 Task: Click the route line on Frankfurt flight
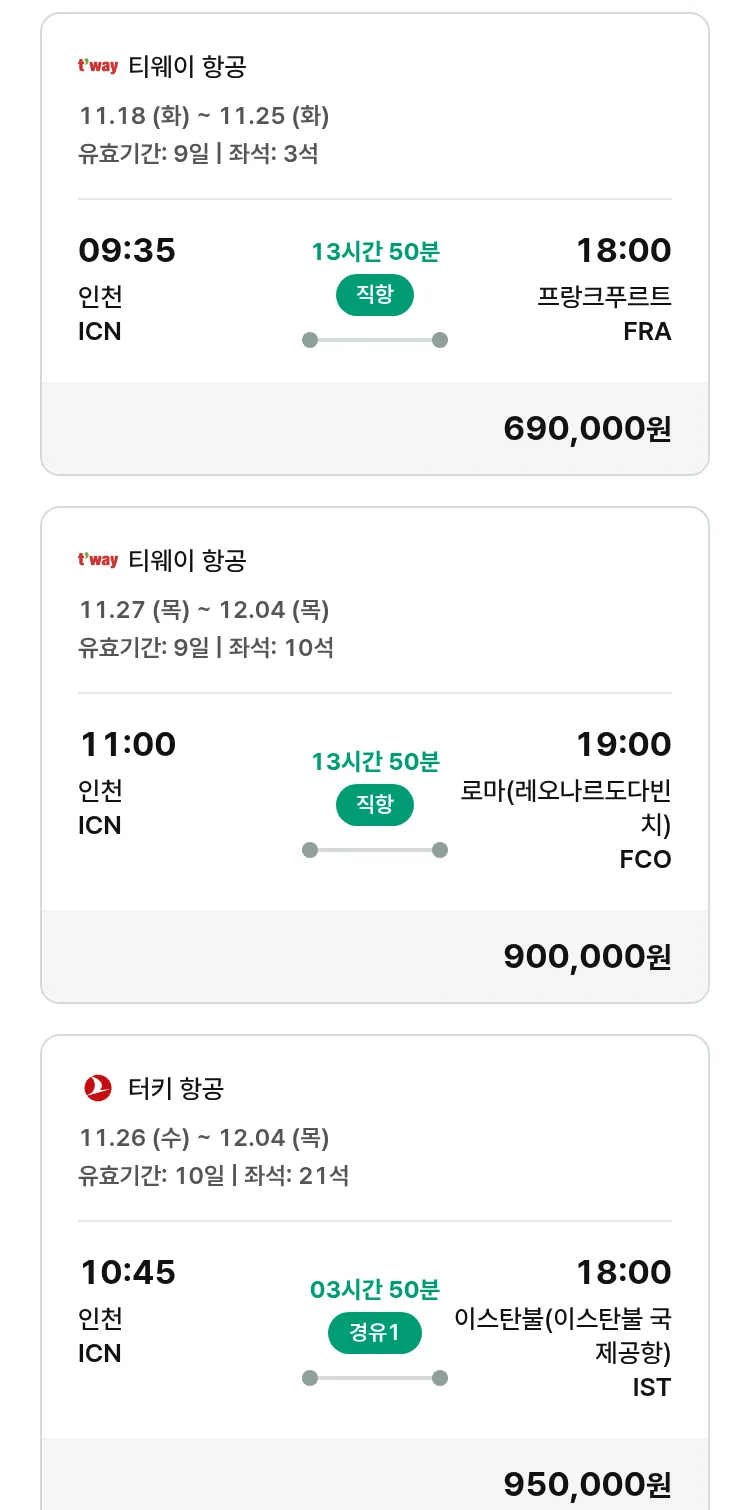(375, 340)
